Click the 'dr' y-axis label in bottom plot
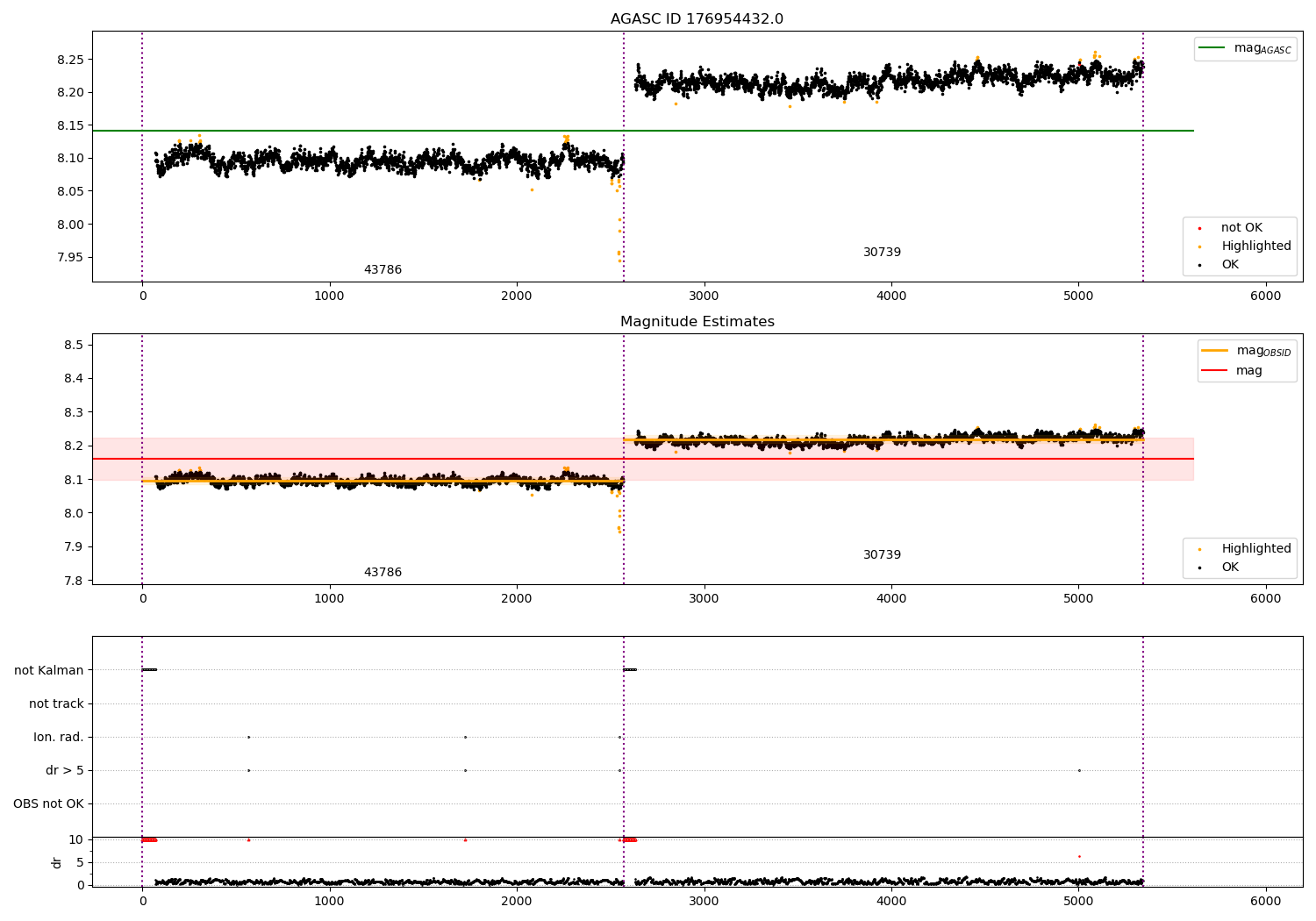Image resolution: width=1316 pixels, height=921 pixels. tap(57, 862)
